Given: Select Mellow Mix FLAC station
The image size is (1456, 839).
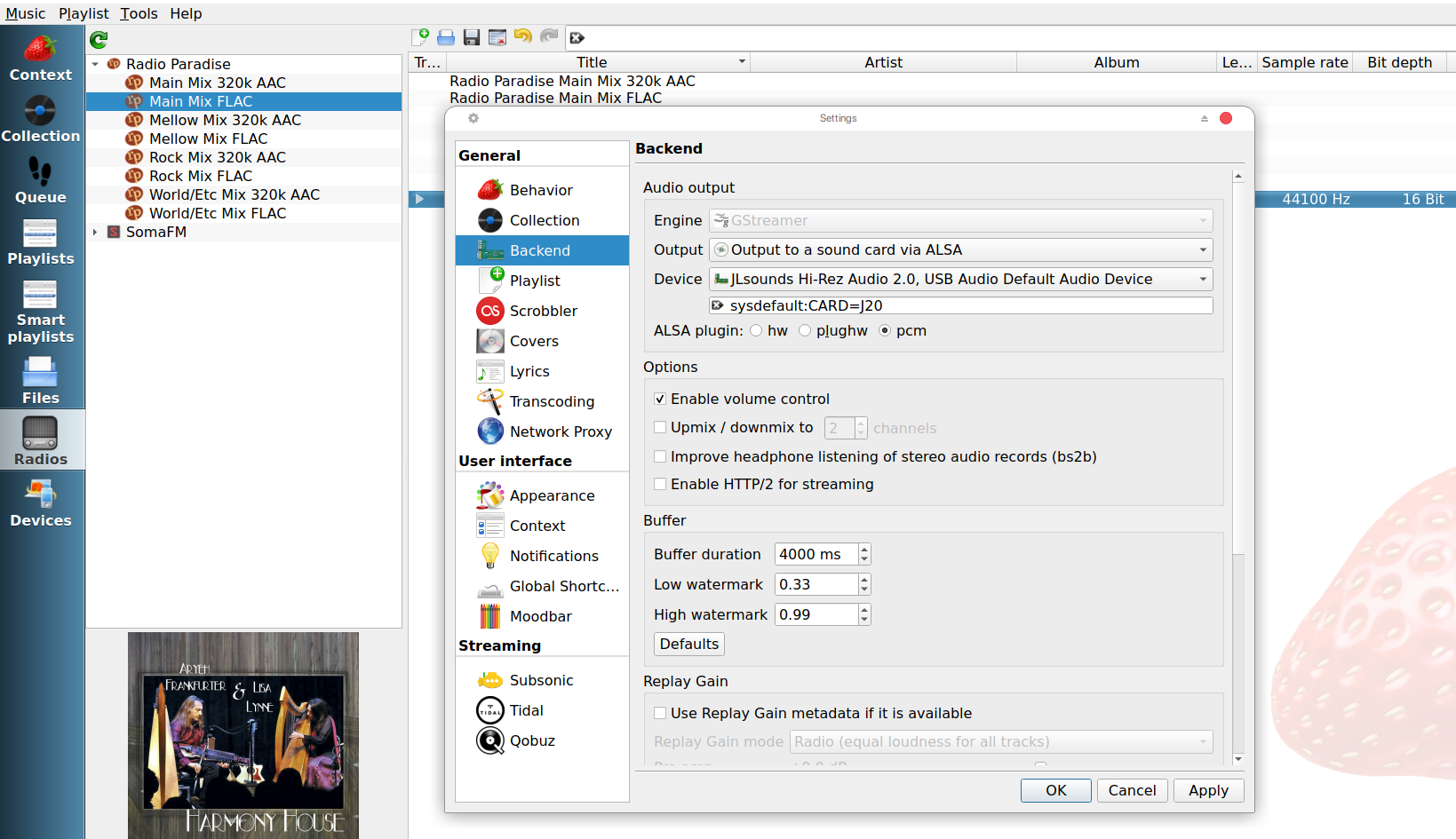Looking at the screenshot, I should point(243,139).
